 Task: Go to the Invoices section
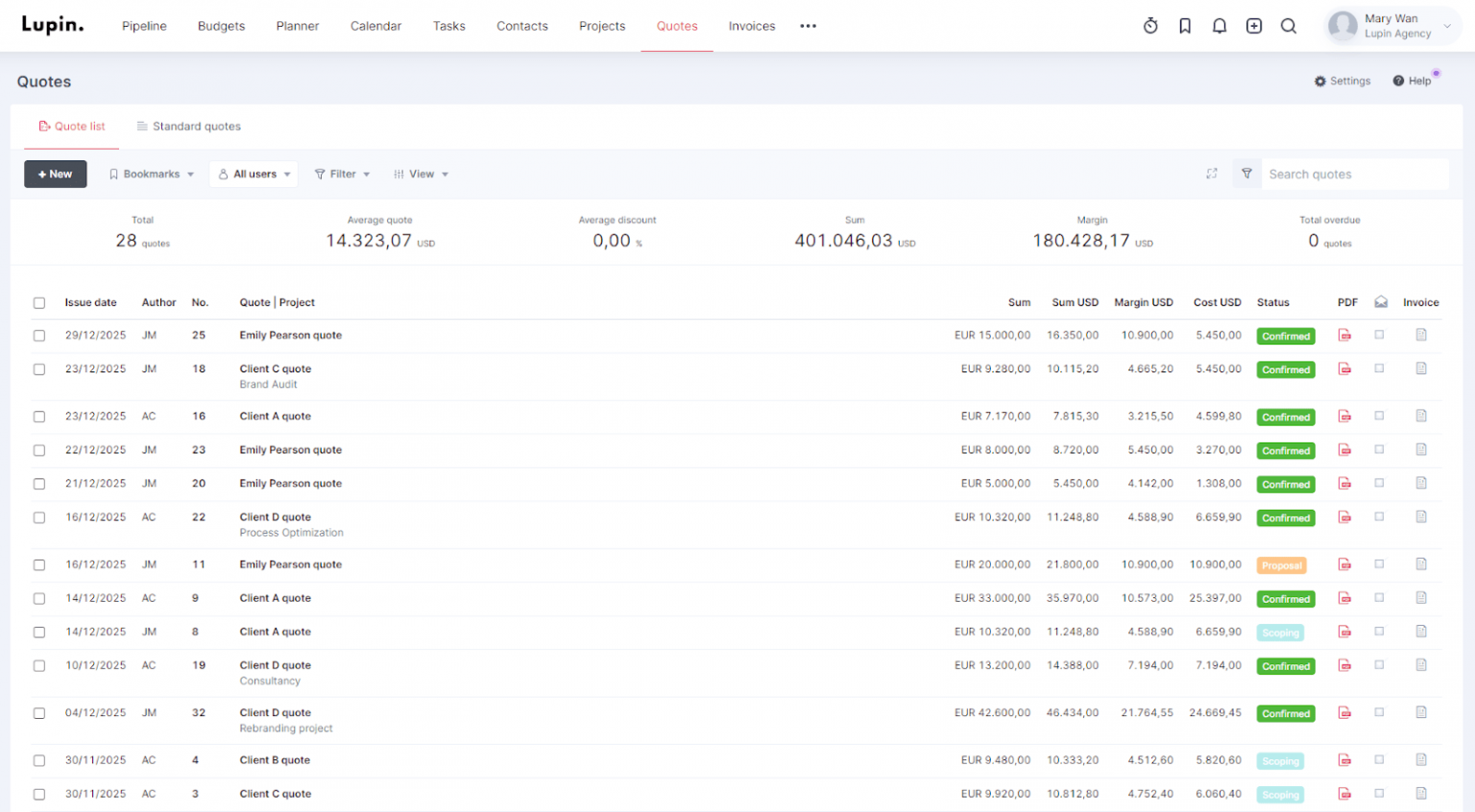pos(752,26)
